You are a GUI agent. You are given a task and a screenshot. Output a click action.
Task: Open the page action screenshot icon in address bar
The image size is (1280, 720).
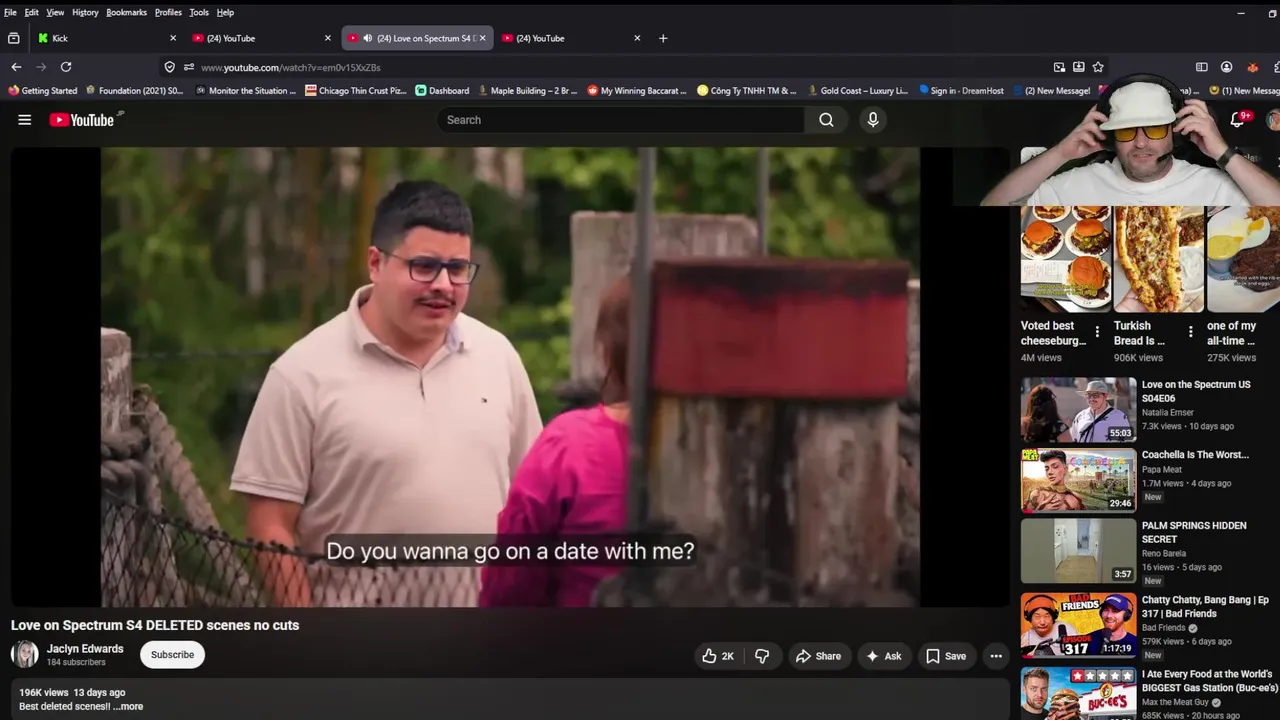pos(1059,67)
